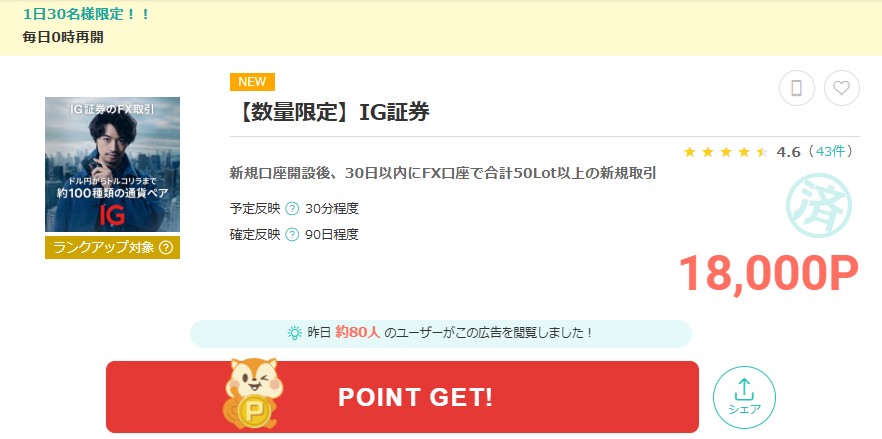This screenshot has height=439, width=882.
Task: Click the ランクアップ対象 question mark icon
Action: [166, 248]
